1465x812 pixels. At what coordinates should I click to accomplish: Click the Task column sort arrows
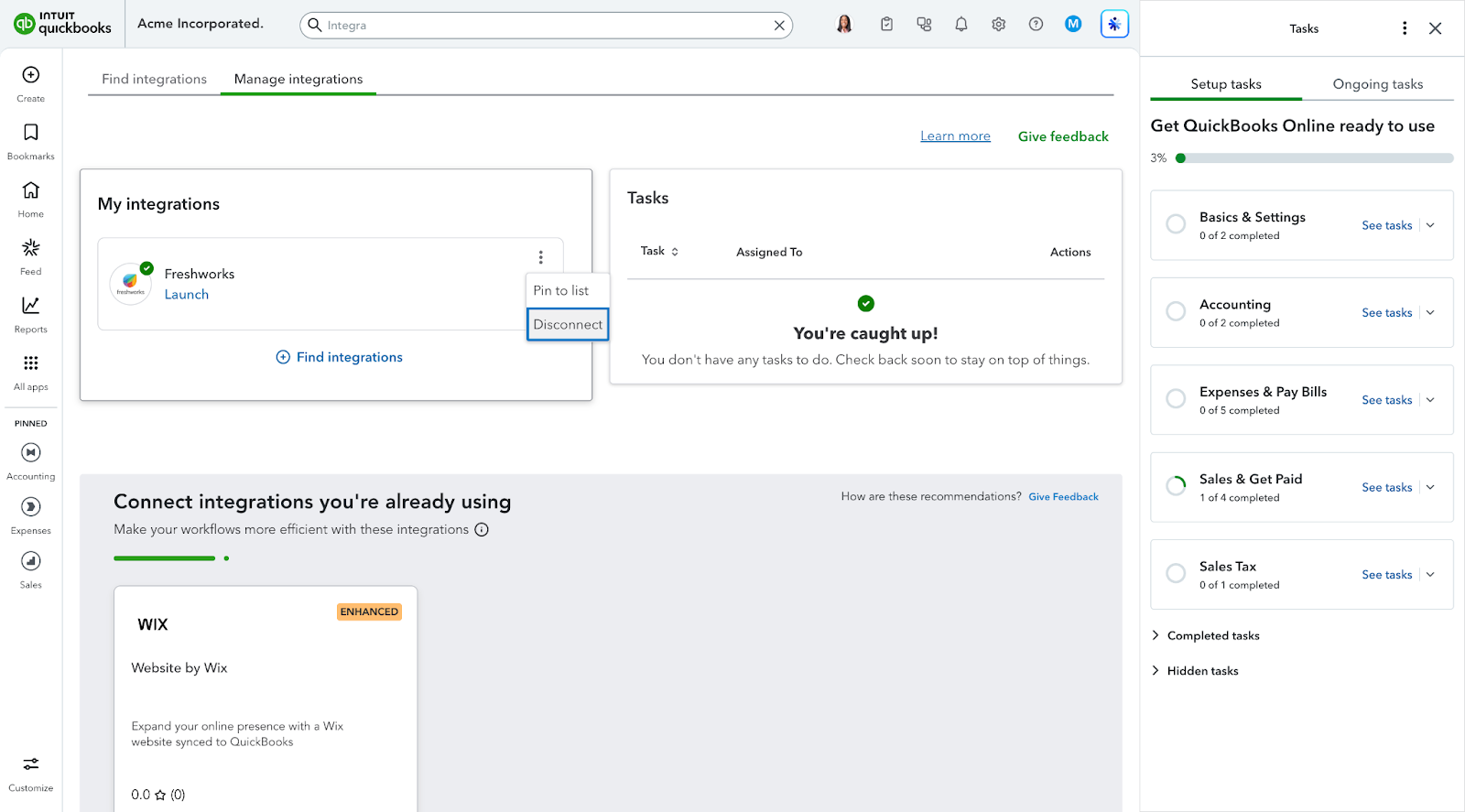coord(675,252)
